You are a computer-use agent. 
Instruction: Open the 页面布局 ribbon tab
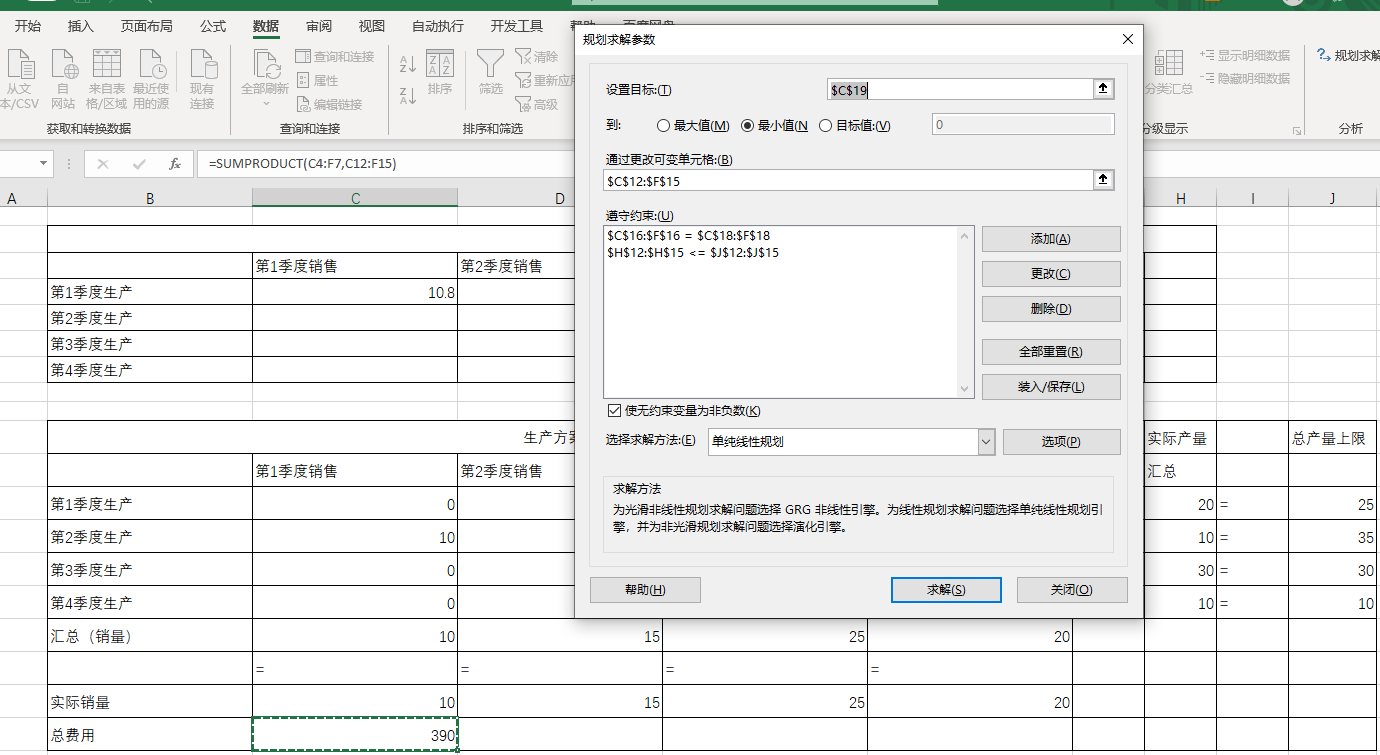pos(146,26)
